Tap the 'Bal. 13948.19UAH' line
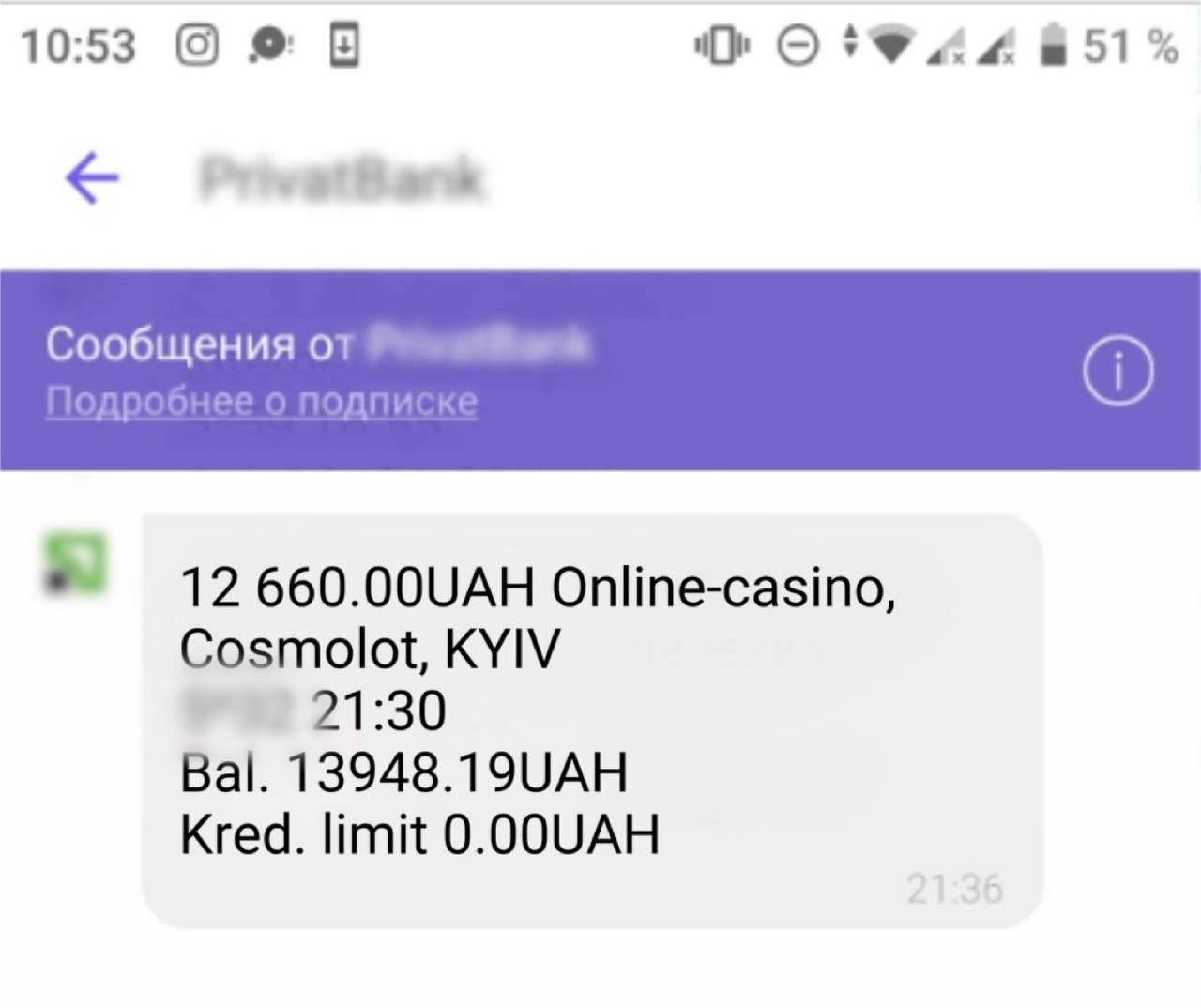Screen dimensions: 1201x1008 pyautogui.click(x=403, y=772)
